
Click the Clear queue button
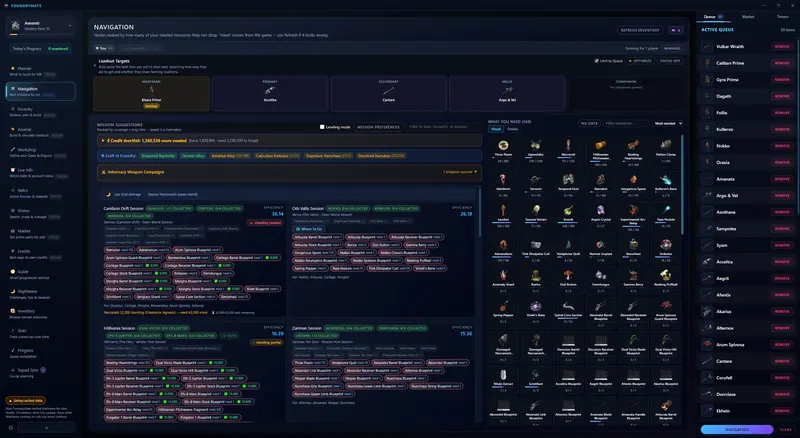(x=786, y=429)
